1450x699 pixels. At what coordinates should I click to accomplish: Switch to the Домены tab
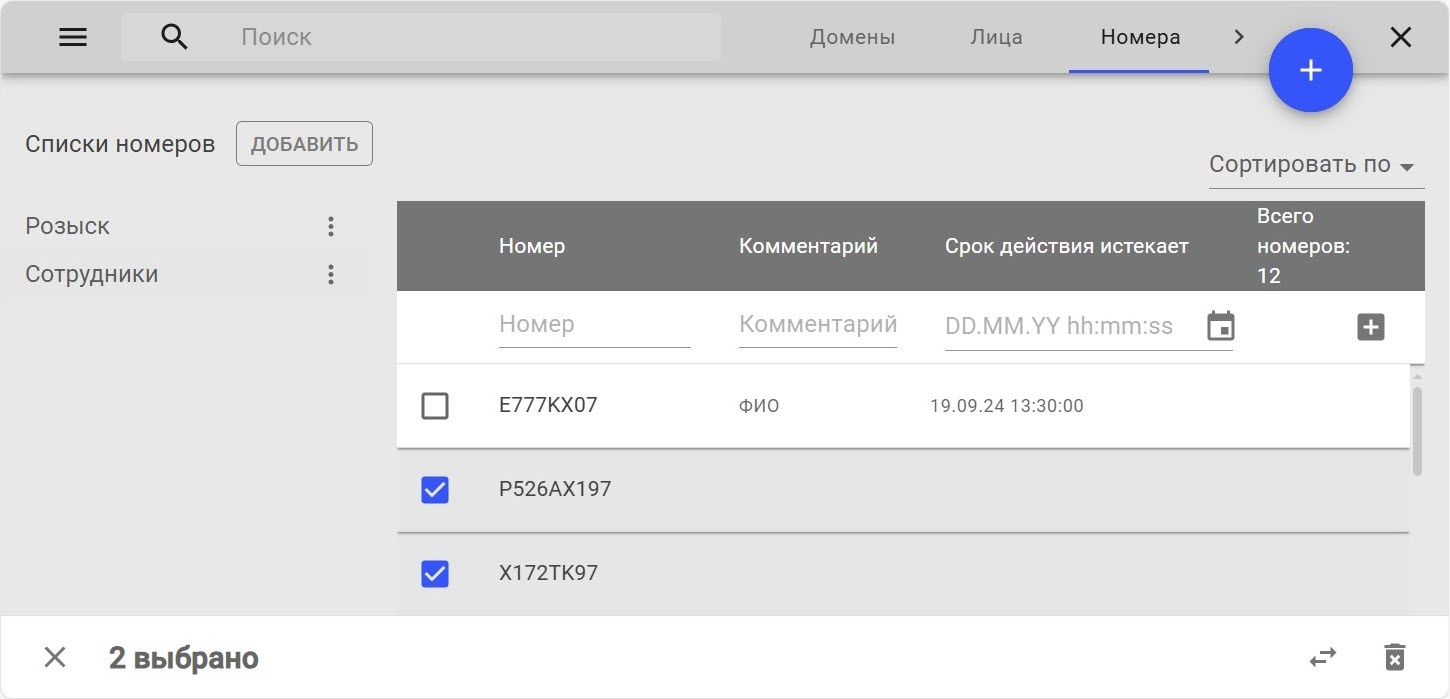pos(852,37)
